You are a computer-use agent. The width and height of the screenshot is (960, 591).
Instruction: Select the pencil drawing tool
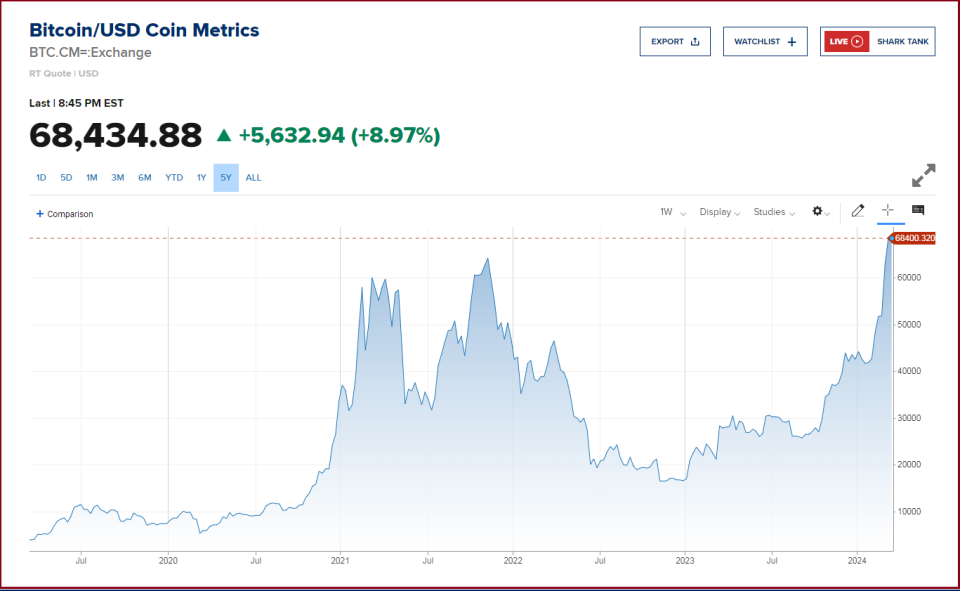click(x=858, y=211)
